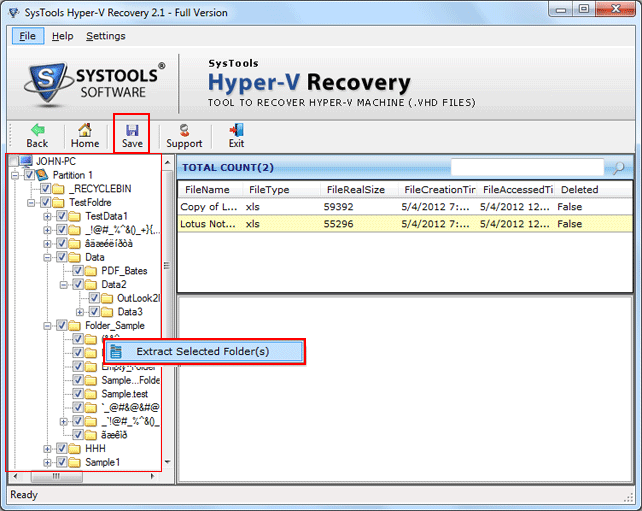Uncheck the HHH checkbox
Image resolution: width=642 pixels, height=511 pixels.
point(61,449)
